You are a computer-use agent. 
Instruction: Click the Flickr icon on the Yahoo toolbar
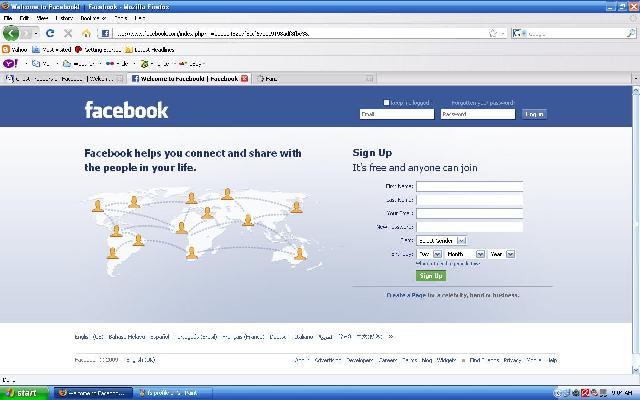tap(110, 64)
